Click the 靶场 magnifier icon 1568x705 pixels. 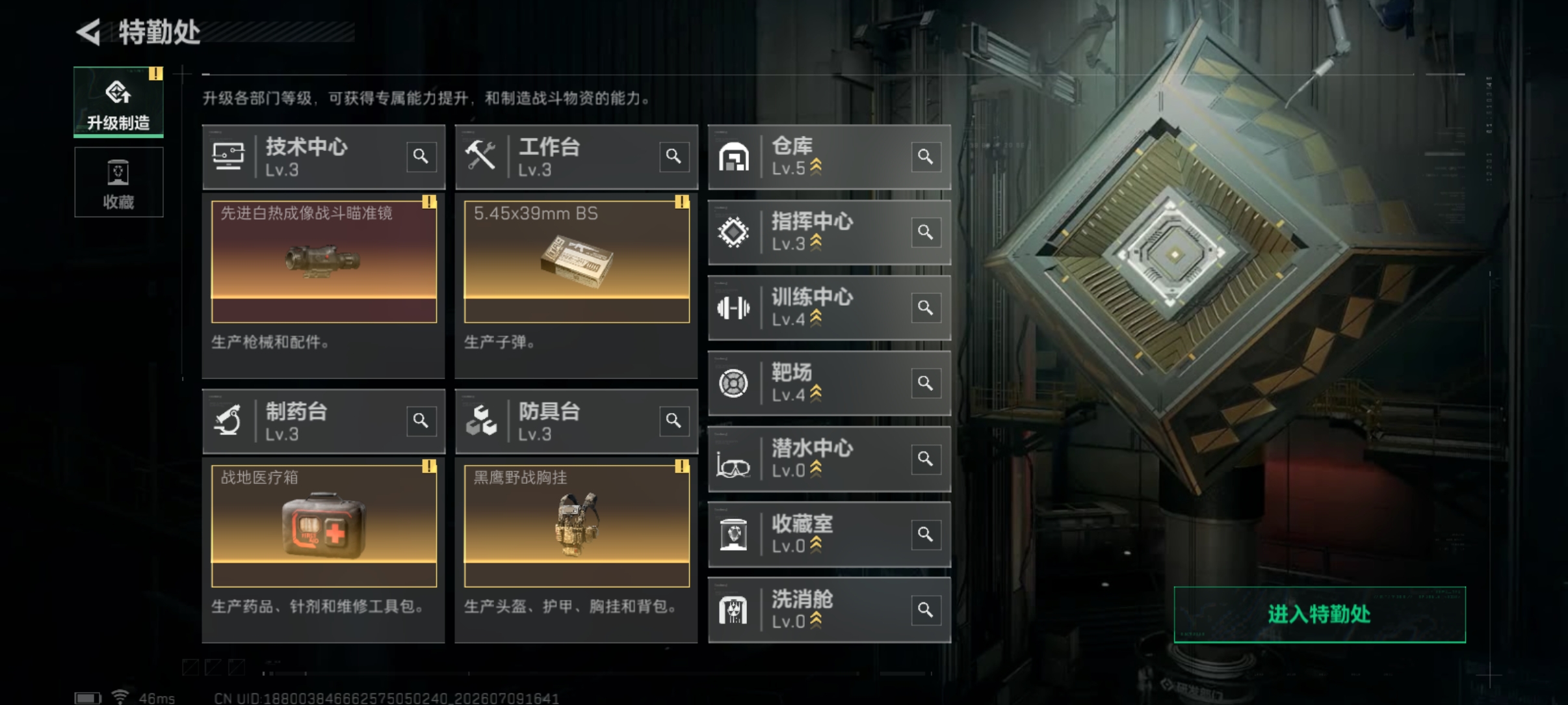coord(926,383)
